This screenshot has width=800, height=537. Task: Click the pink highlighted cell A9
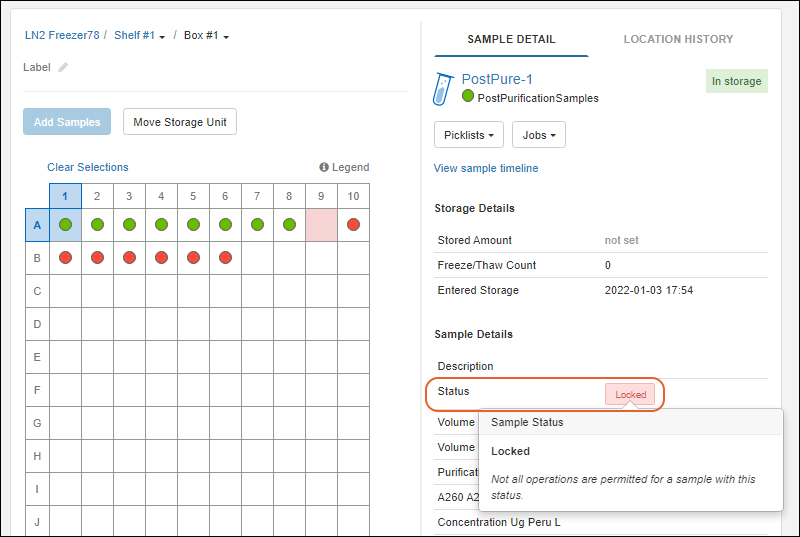(x=321, y=225)
